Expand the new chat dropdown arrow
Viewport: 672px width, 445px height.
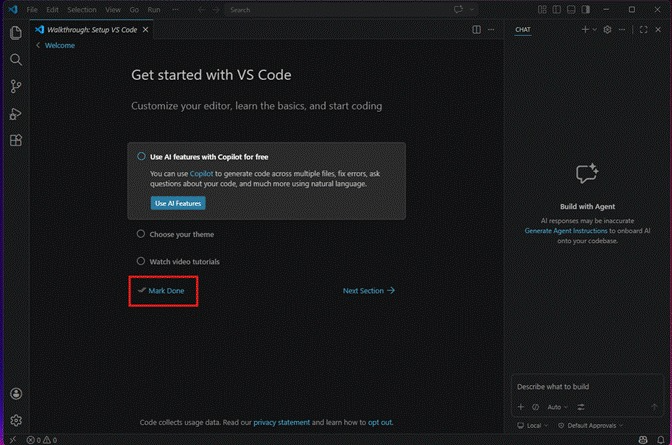594,30
